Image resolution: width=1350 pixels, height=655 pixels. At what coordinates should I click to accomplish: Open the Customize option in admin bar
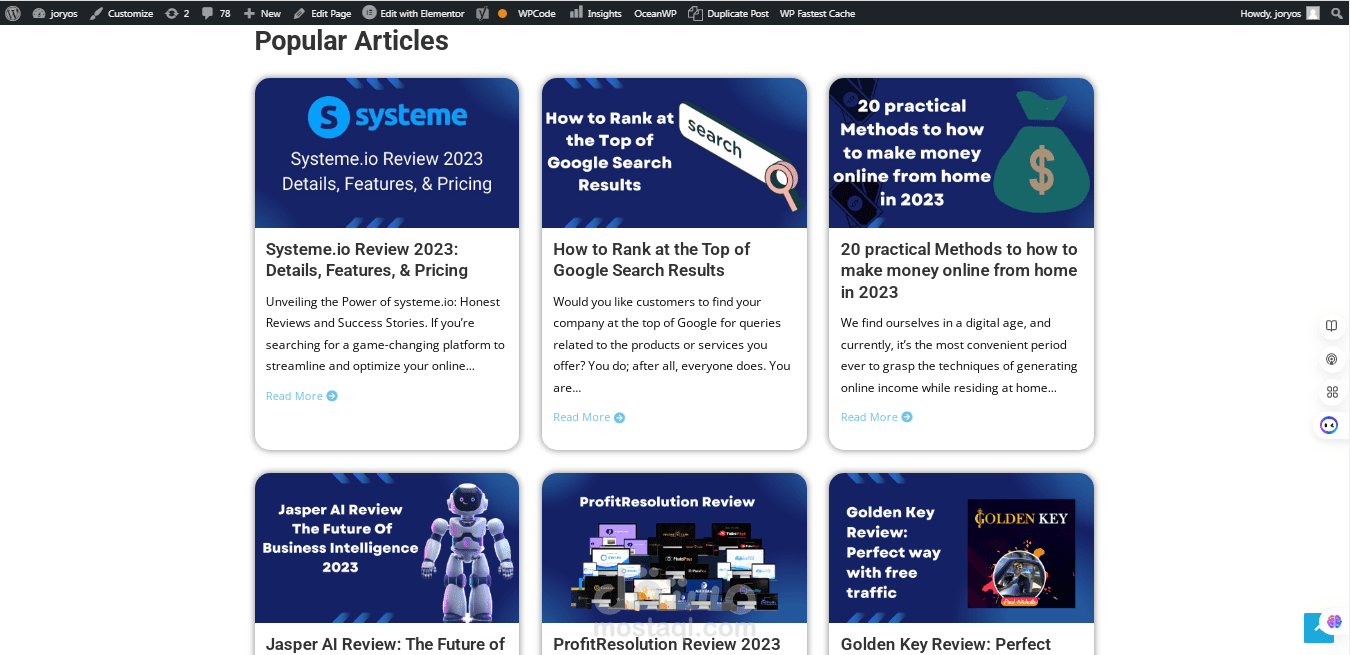(x=121, y=13)
